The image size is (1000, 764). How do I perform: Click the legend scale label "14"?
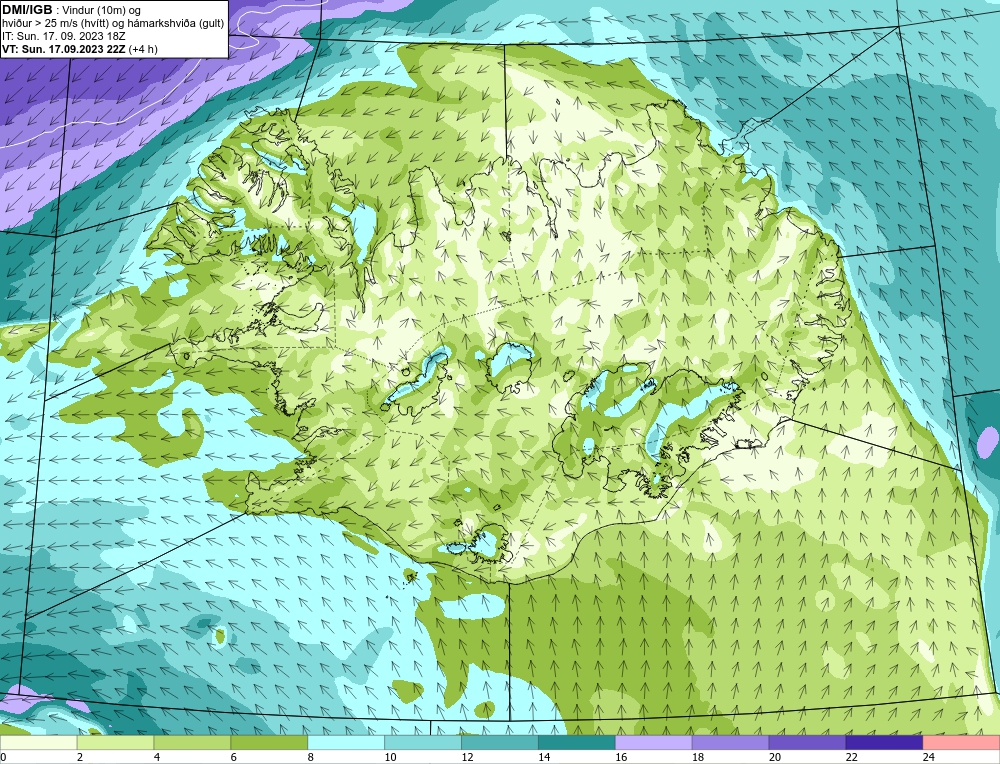(x=544, y=757)
